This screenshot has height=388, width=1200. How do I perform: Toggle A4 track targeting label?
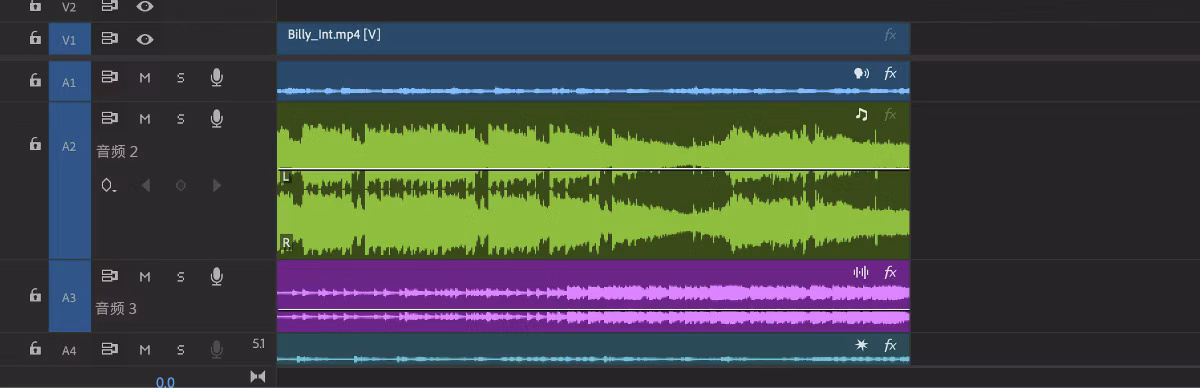point(69,350)
